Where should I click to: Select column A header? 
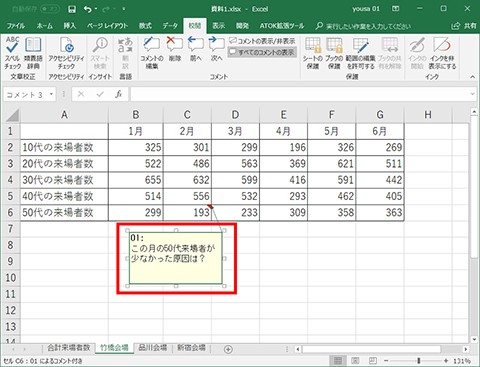click(64, 115)
